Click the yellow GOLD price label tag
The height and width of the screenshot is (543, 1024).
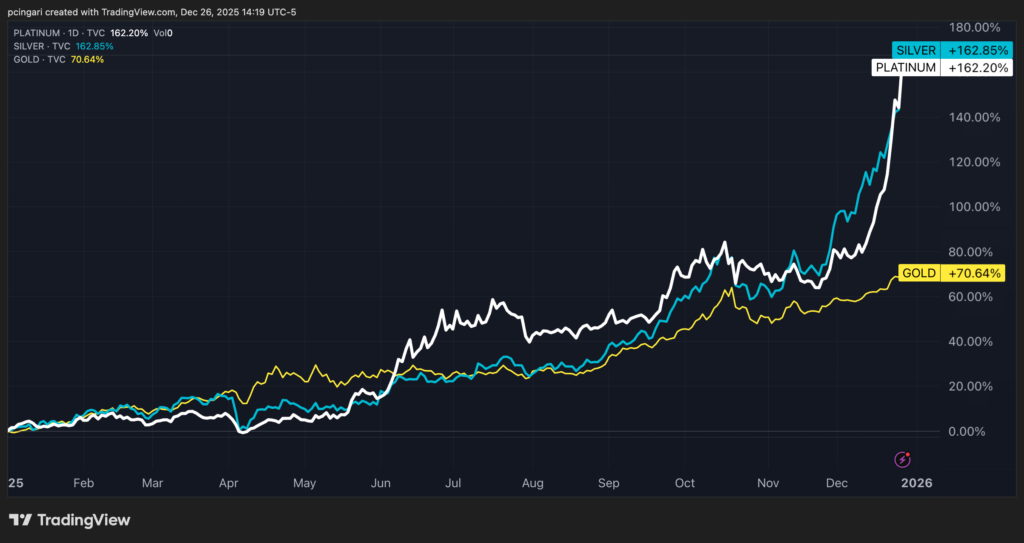(x=918, y=273)
